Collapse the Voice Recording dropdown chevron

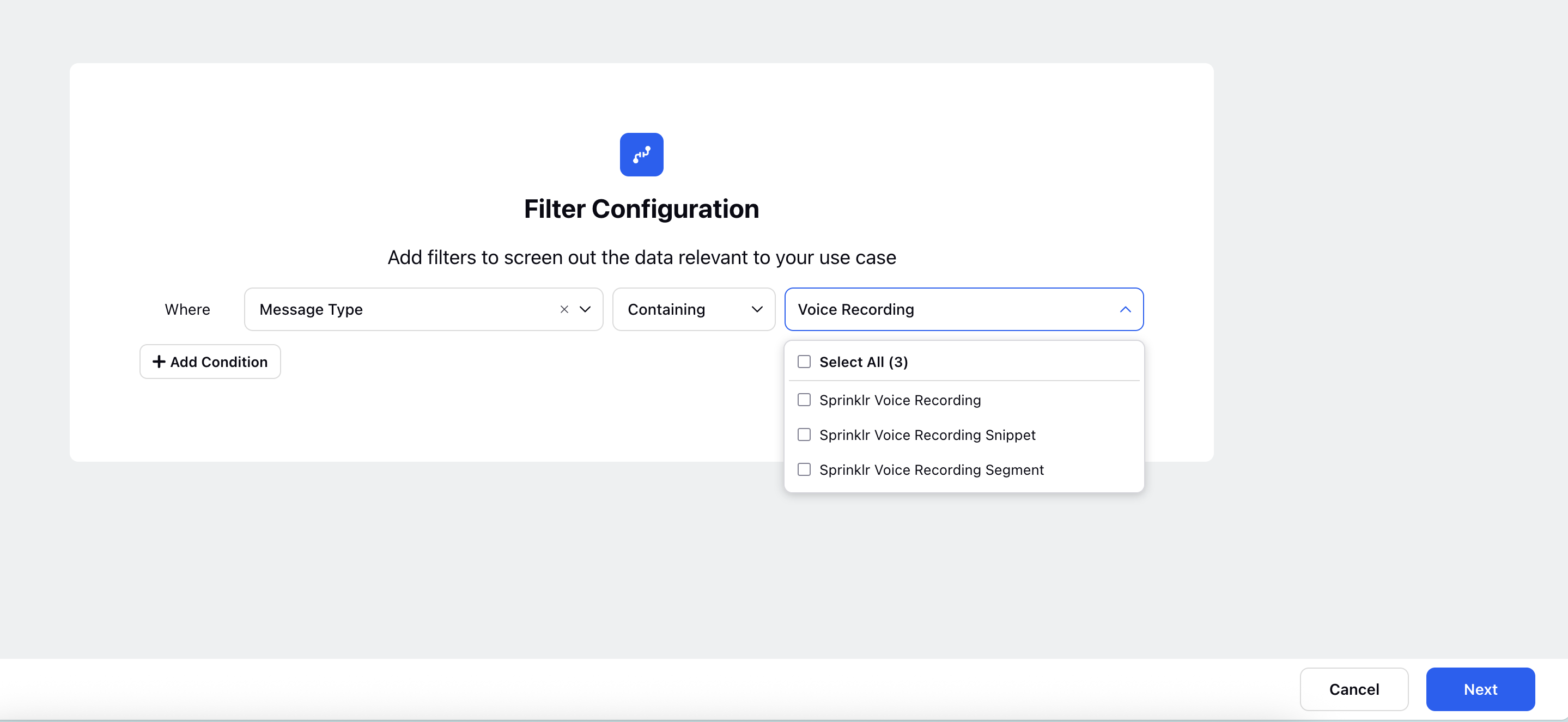click(1125, 310)
